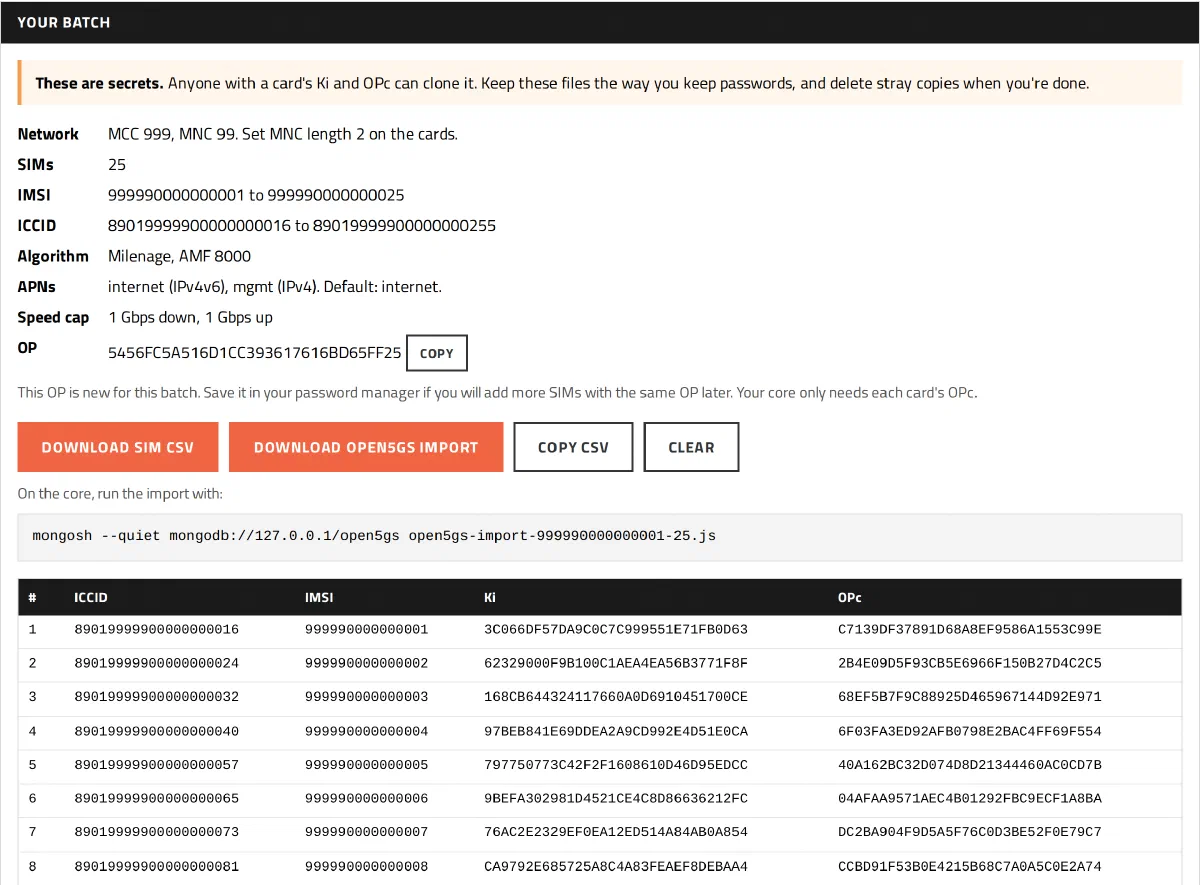The width and height of the screenshot is (1200, 885).
Task: Select Ki 76AC2E2329EF0EA12ED514A84AB0A854
Action: point(616,833)
